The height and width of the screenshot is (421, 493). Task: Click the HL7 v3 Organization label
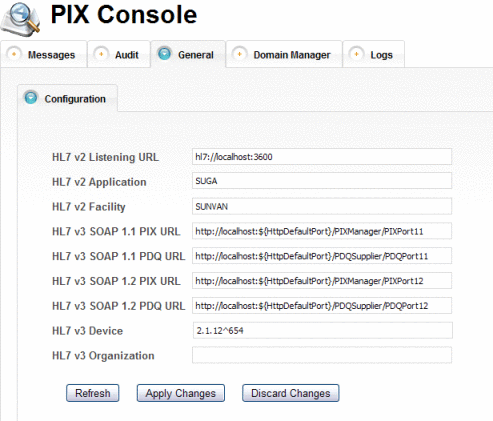[x=103, y=356]
